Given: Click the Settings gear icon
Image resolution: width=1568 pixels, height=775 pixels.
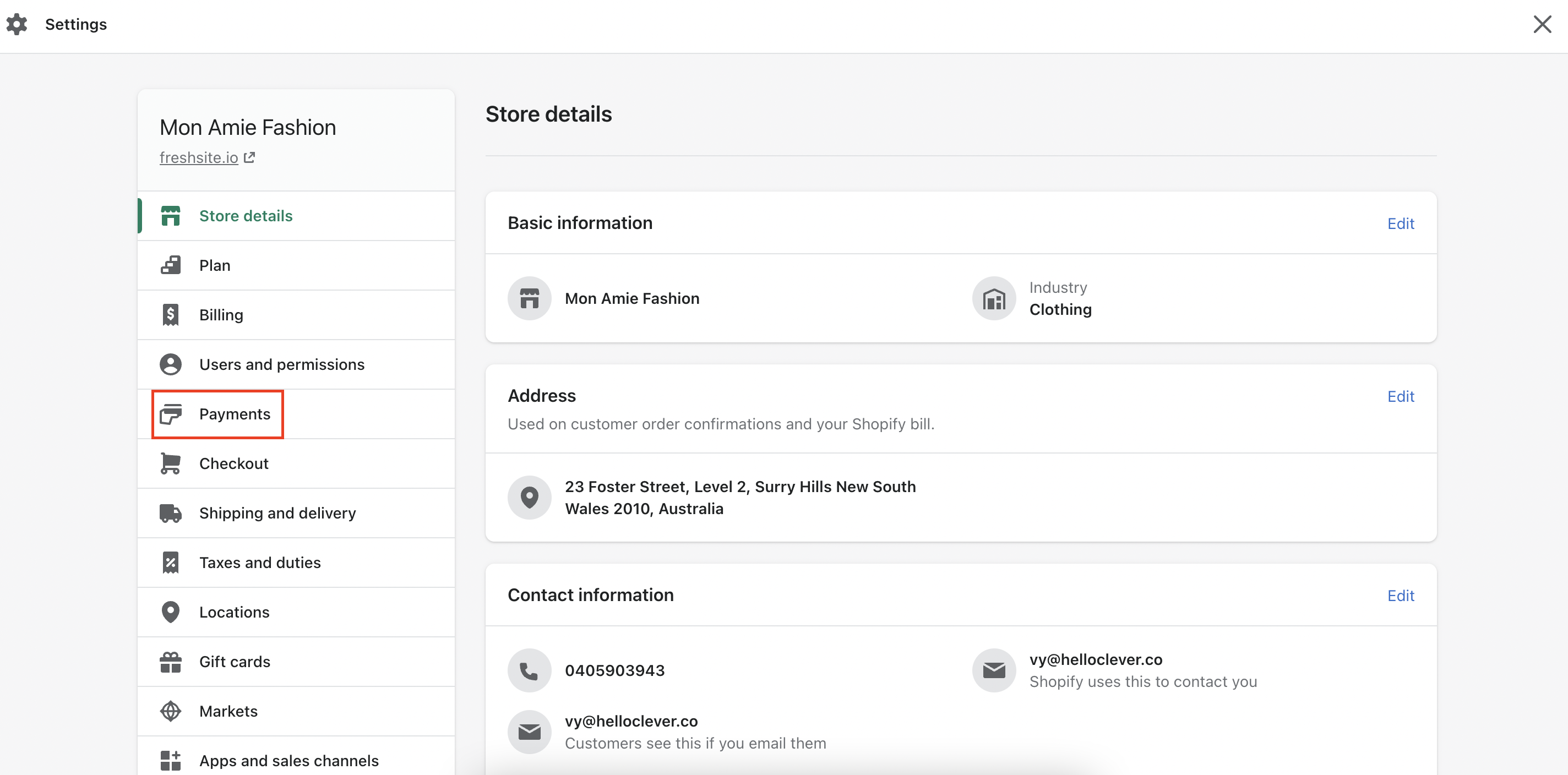Looking at the screenshot, I should tap(17, 24).
